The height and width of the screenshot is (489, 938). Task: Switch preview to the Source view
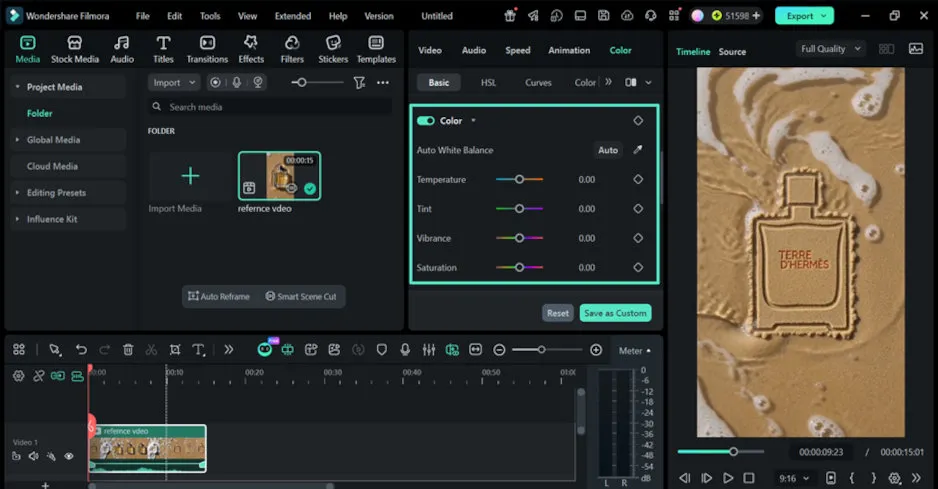[x=732, y=51]
